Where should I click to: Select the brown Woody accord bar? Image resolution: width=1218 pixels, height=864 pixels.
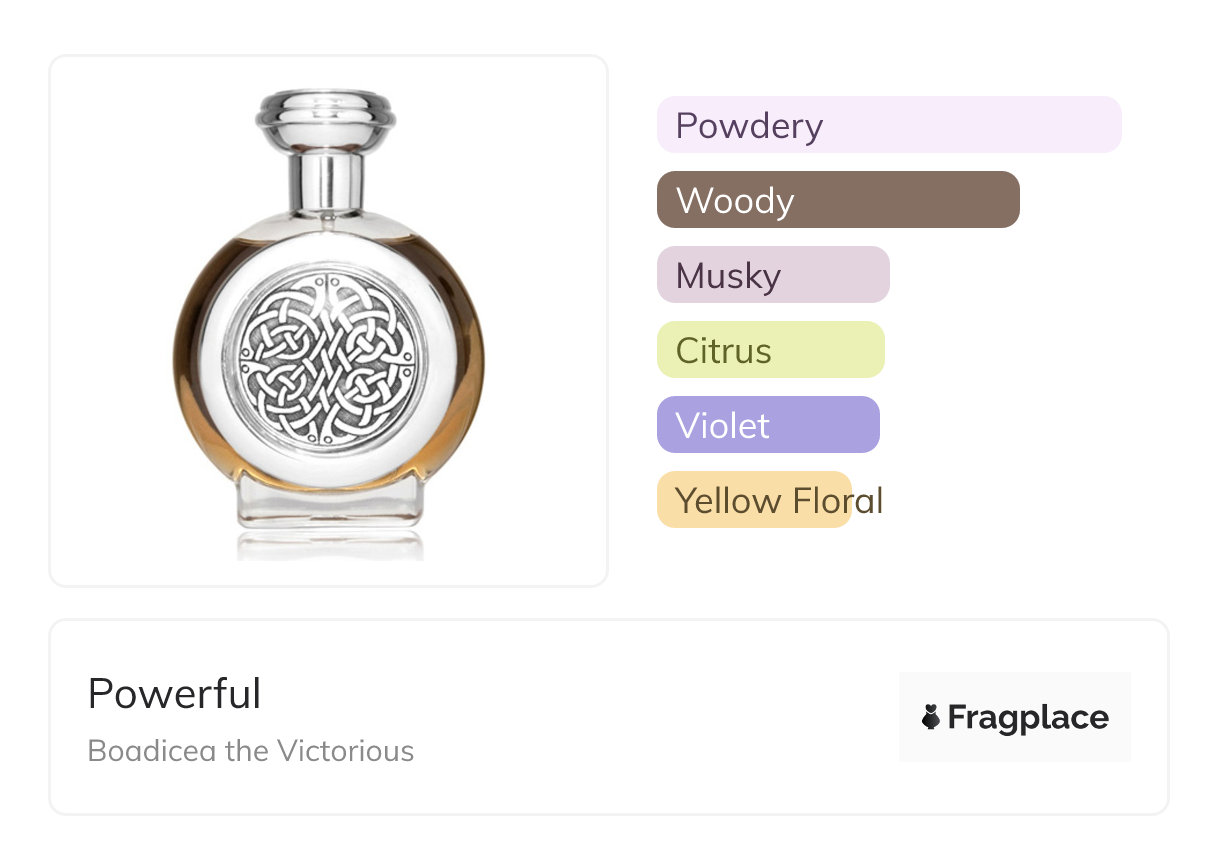(x=837, y=200)
